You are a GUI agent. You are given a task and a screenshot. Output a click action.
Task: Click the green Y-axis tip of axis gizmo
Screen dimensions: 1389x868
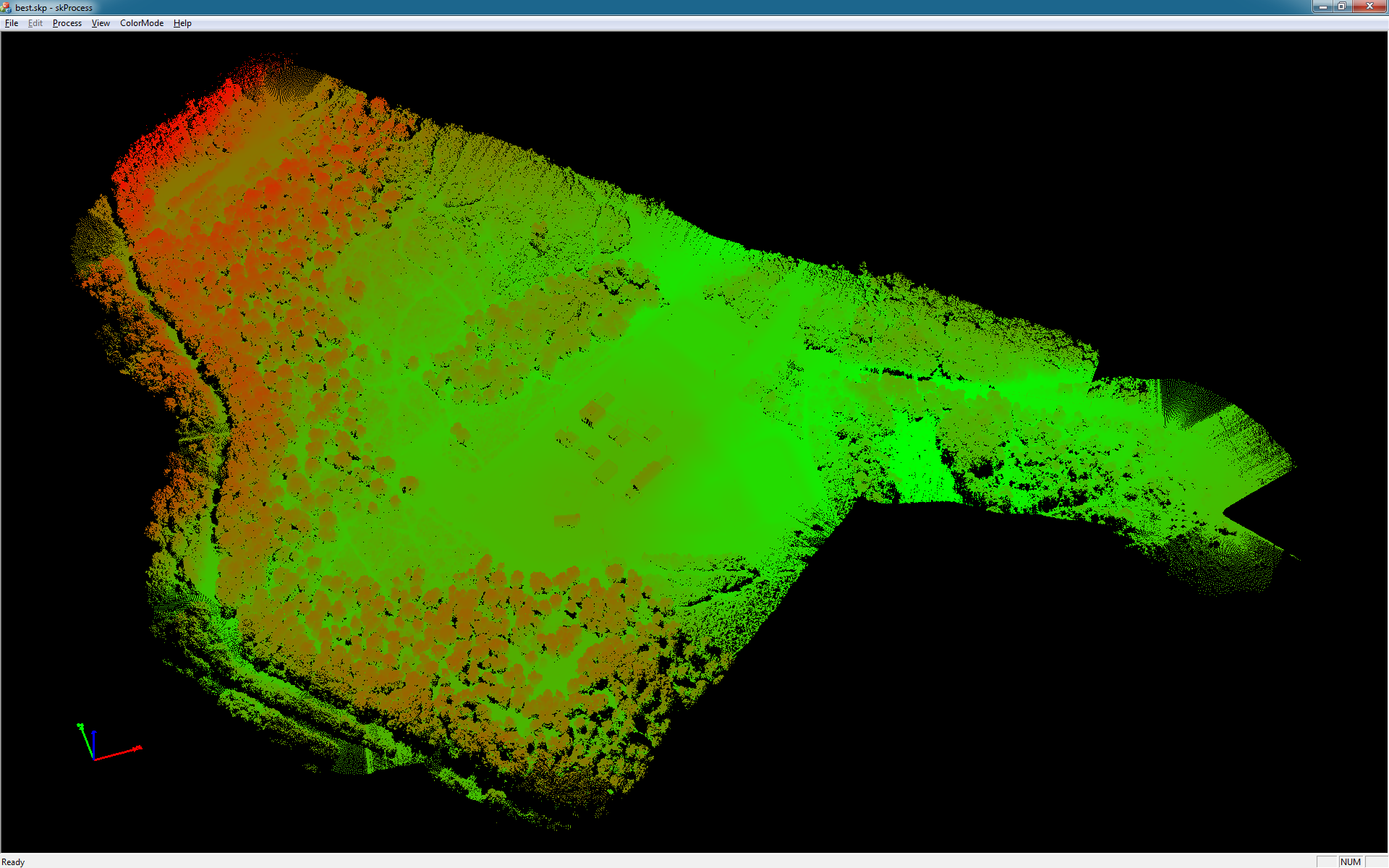tap(80, 726)
